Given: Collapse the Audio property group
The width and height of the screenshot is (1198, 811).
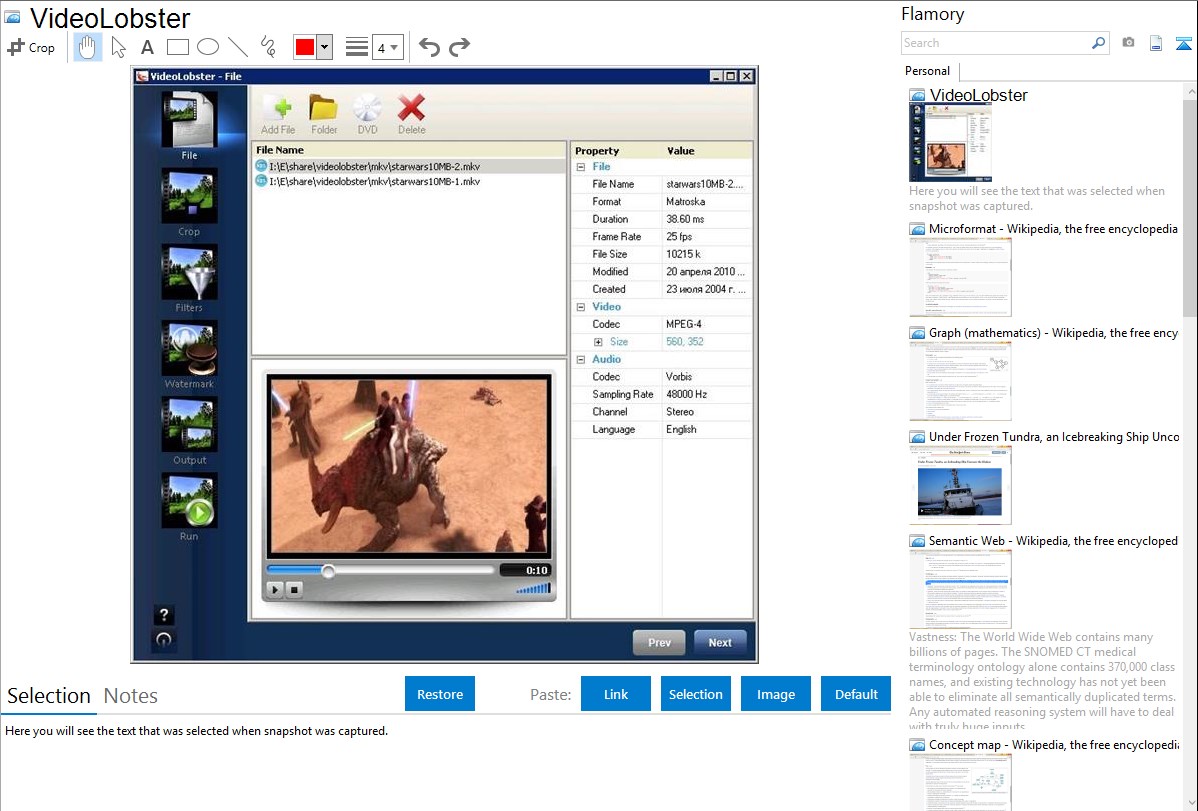Looking at the screenshot, I should 581,359.
